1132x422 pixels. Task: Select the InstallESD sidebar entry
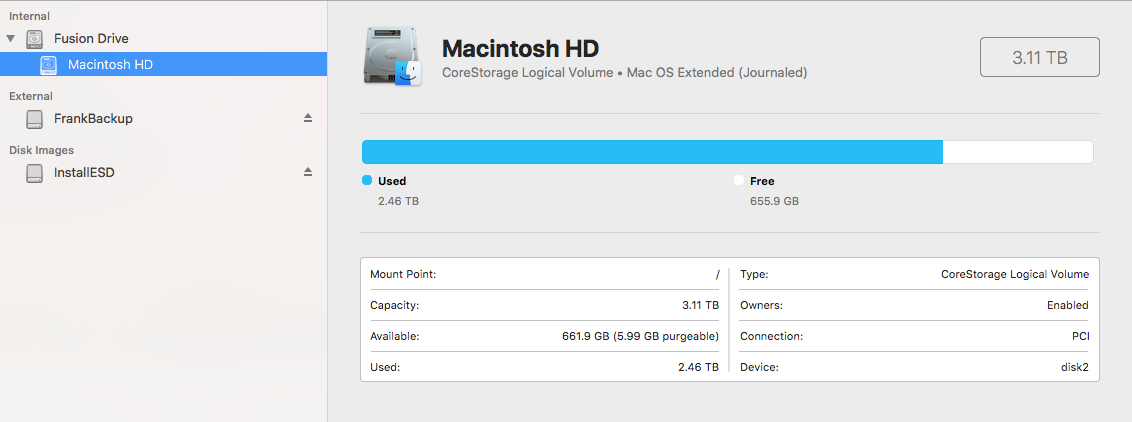click(84, 173)
